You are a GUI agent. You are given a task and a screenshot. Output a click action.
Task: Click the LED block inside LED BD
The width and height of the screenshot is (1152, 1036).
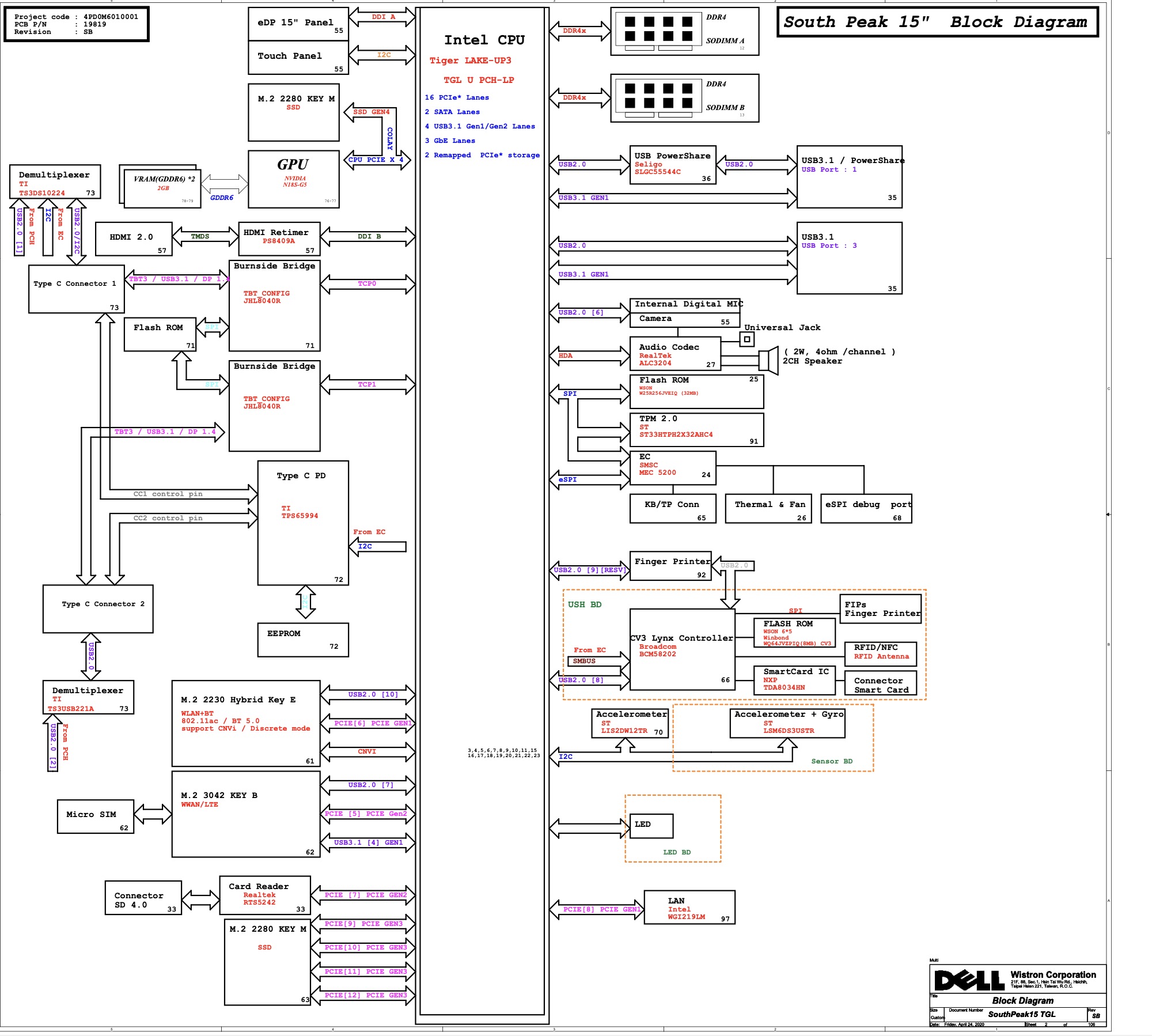tap(650, 825)
